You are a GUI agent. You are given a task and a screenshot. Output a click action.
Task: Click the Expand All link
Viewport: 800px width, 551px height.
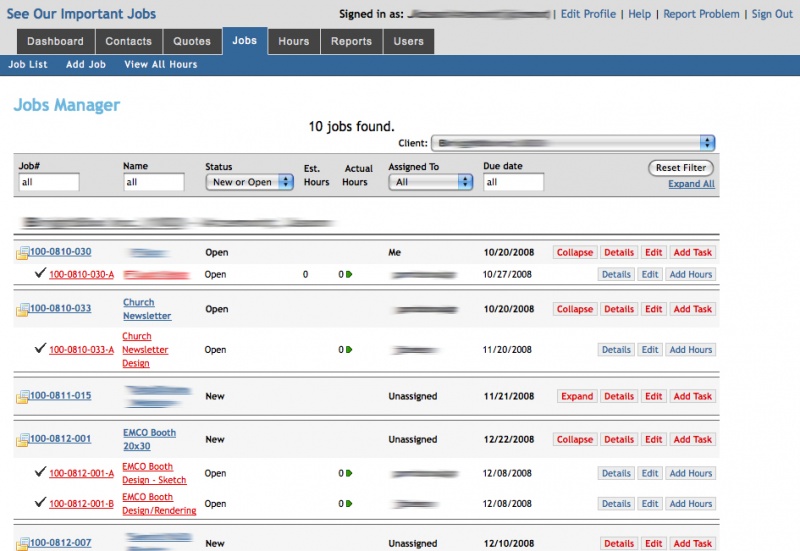pos(691,184)
